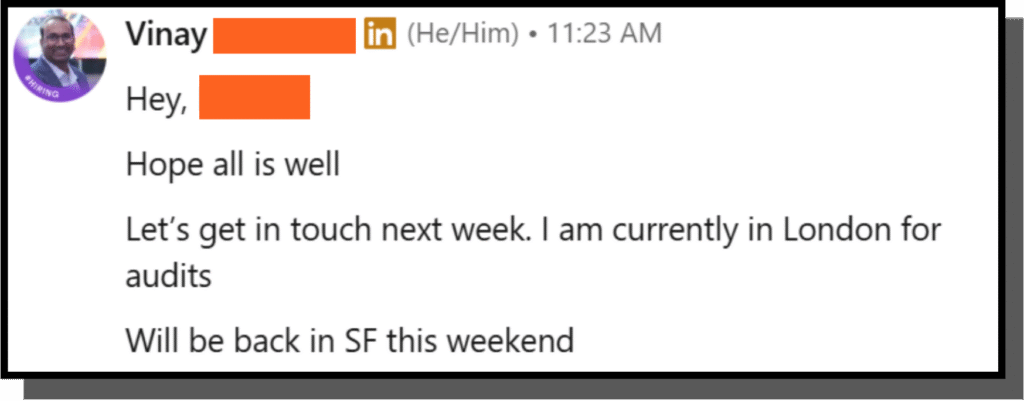Click the bullet separator before the timestamp

[534, 35]
